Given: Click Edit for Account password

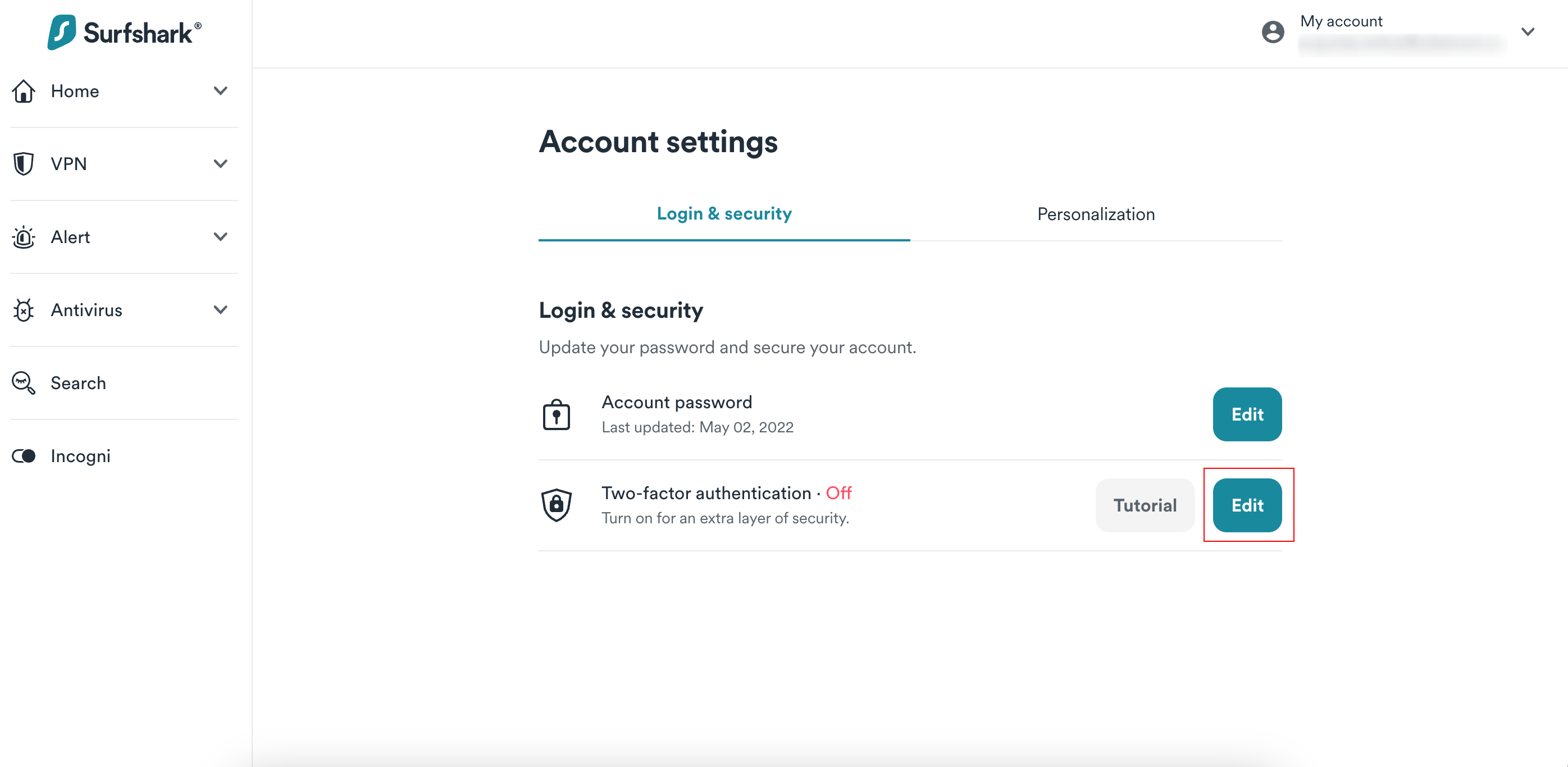Looking at the screenshot, I should point(1247,414).
